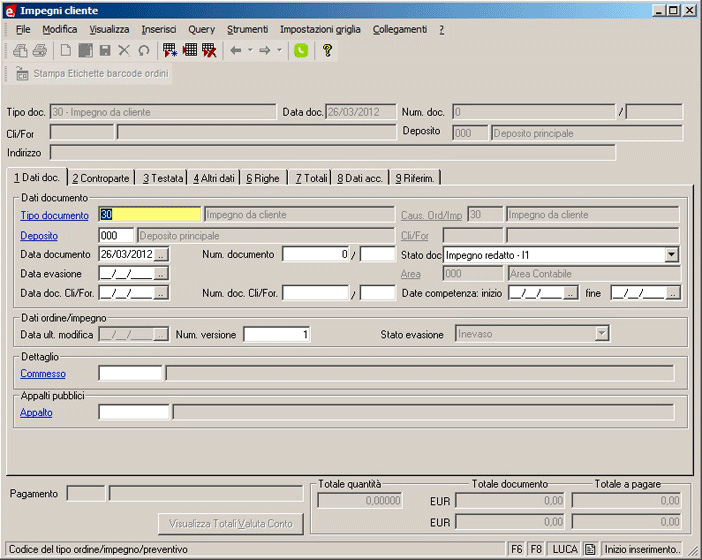Viewport: 702px width, 560px height.
Task: Click the document icon in status bar
Action: pos(590,549)
